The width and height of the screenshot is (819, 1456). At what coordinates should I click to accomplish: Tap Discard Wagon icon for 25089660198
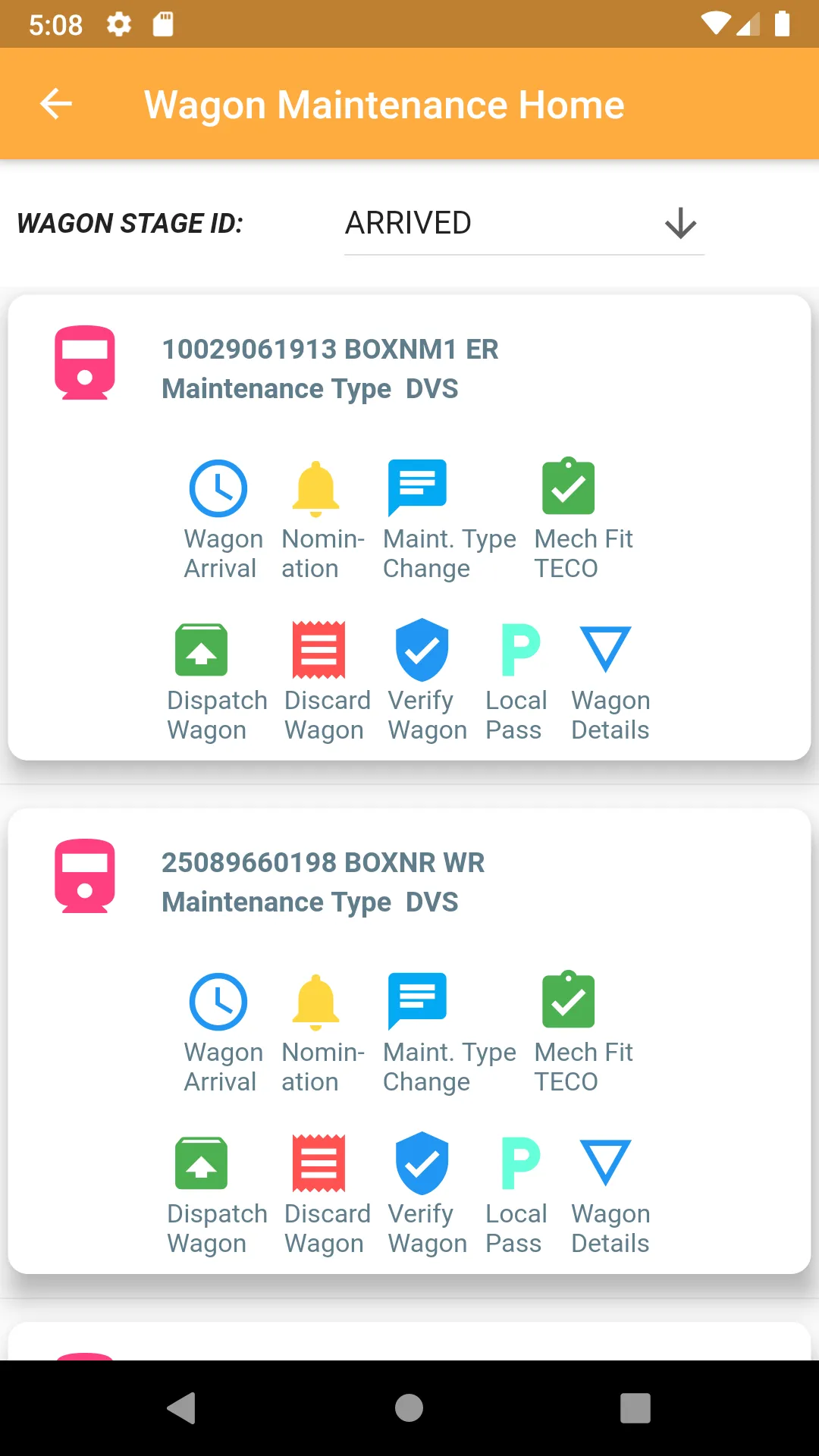point(319,1163)
